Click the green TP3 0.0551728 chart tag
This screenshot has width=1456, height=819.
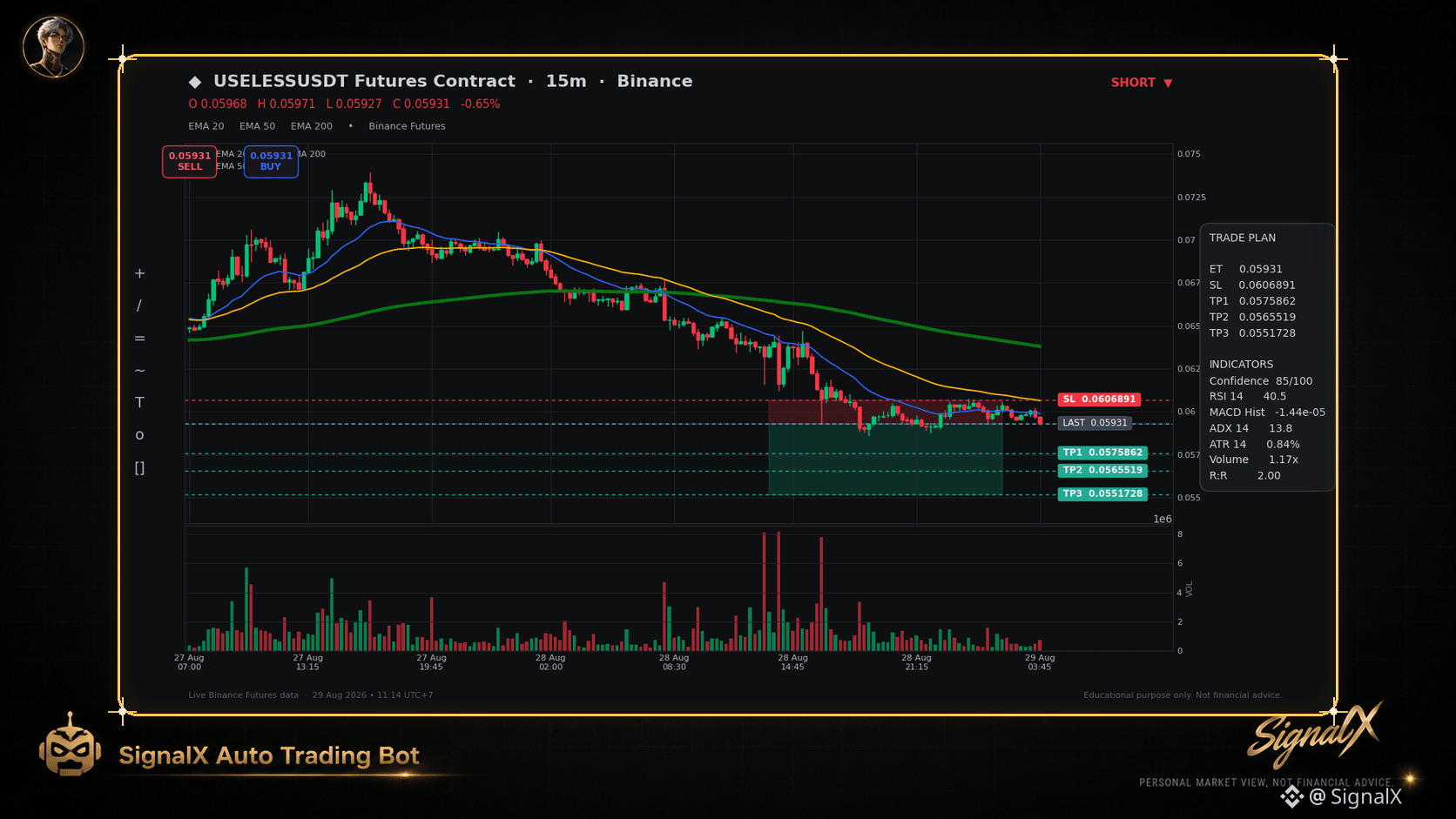[x=1102, y=493]
